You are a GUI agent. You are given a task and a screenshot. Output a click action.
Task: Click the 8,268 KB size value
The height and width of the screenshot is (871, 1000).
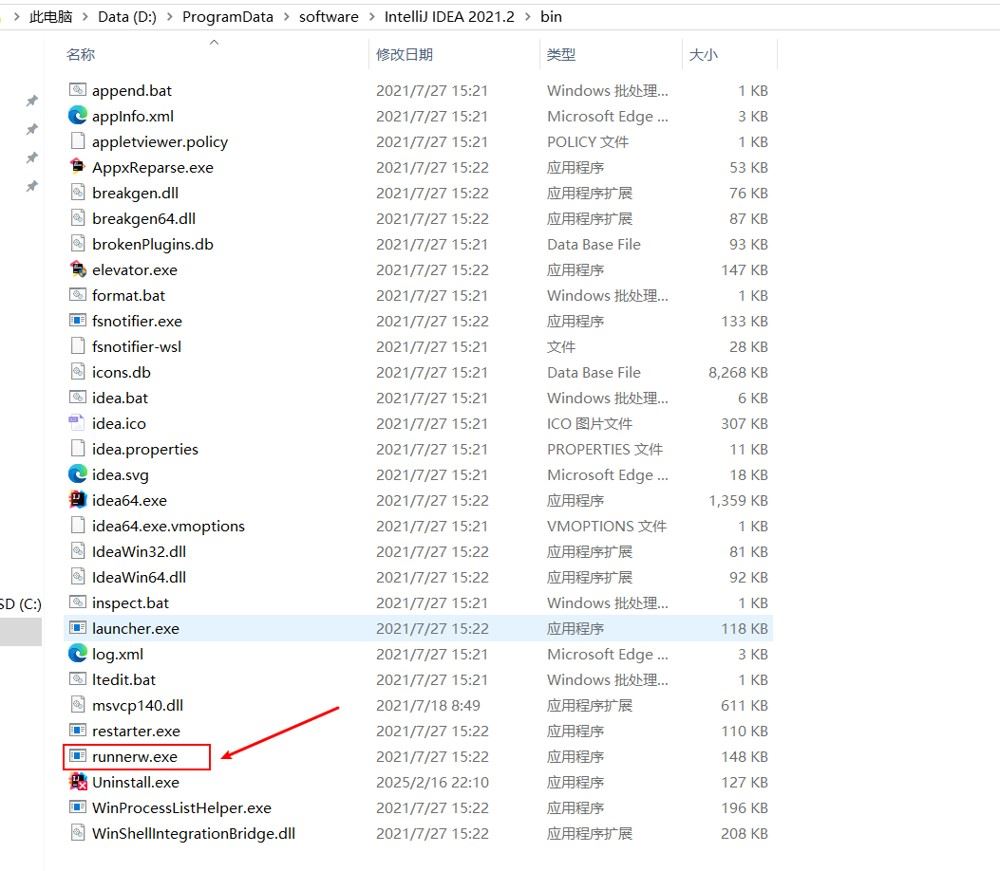[x=738, y=372]
